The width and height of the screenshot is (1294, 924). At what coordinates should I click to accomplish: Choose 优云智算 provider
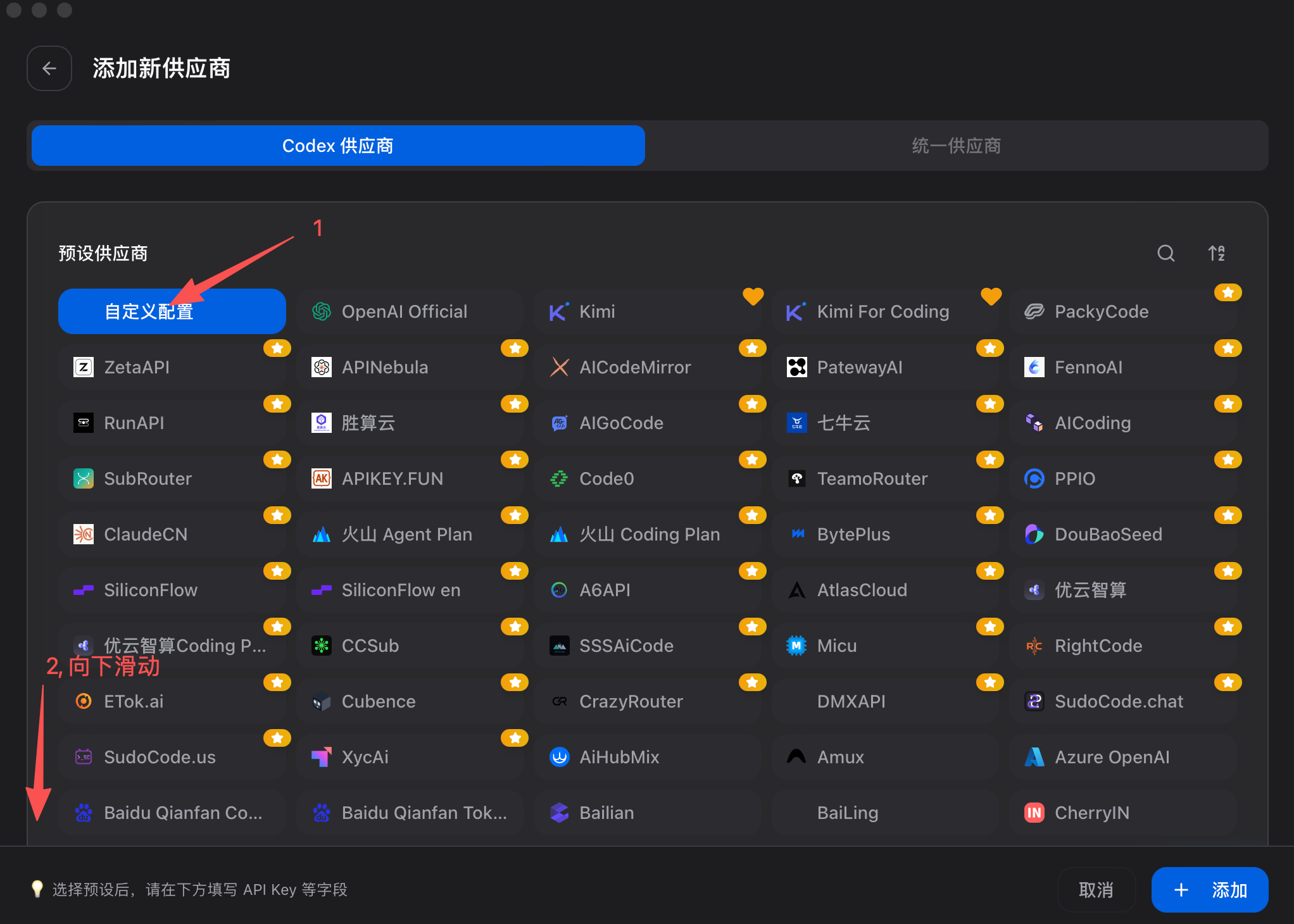1123,590
